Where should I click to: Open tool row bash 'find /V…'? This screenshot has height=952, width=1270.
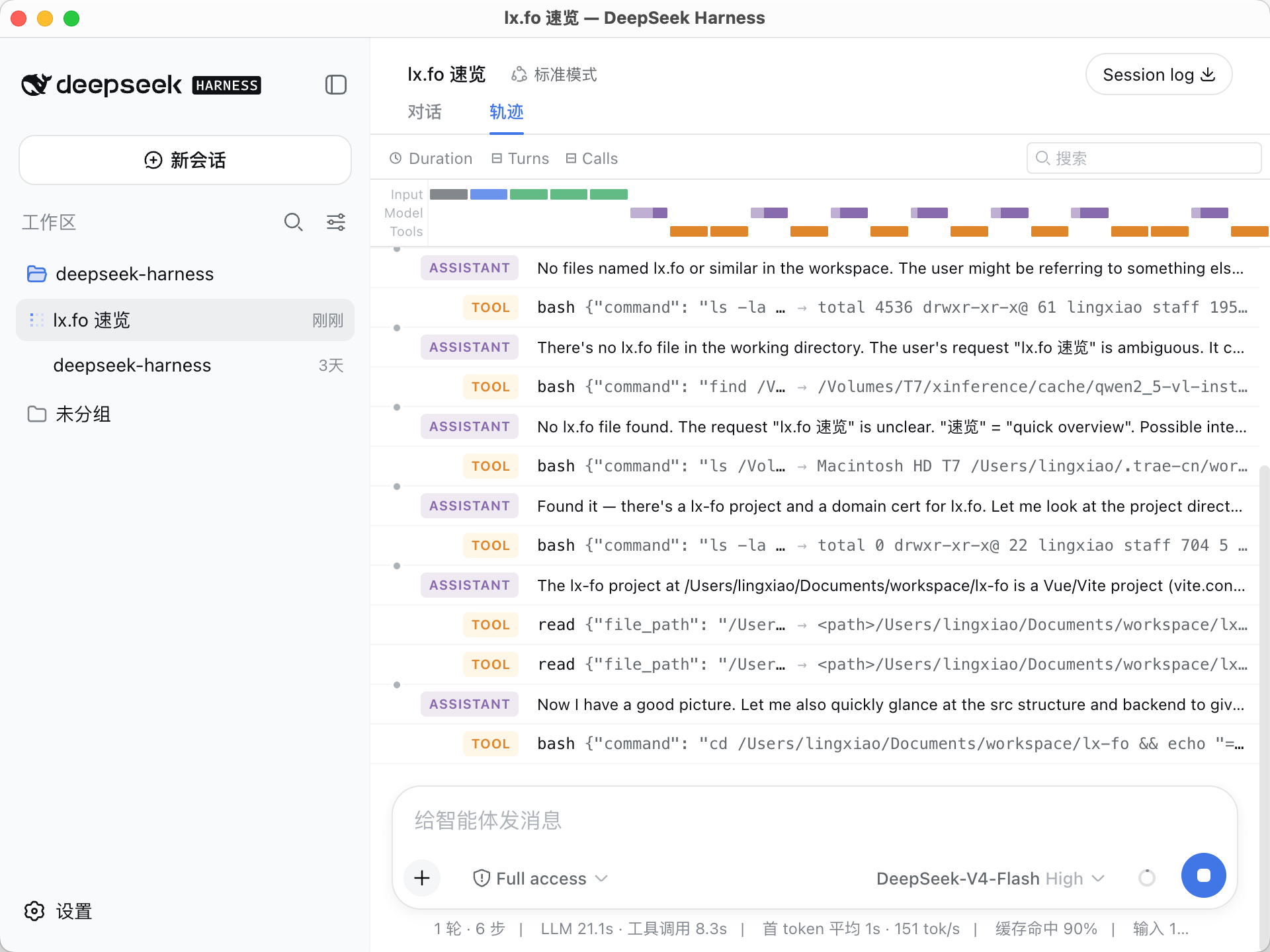(815, 387)
